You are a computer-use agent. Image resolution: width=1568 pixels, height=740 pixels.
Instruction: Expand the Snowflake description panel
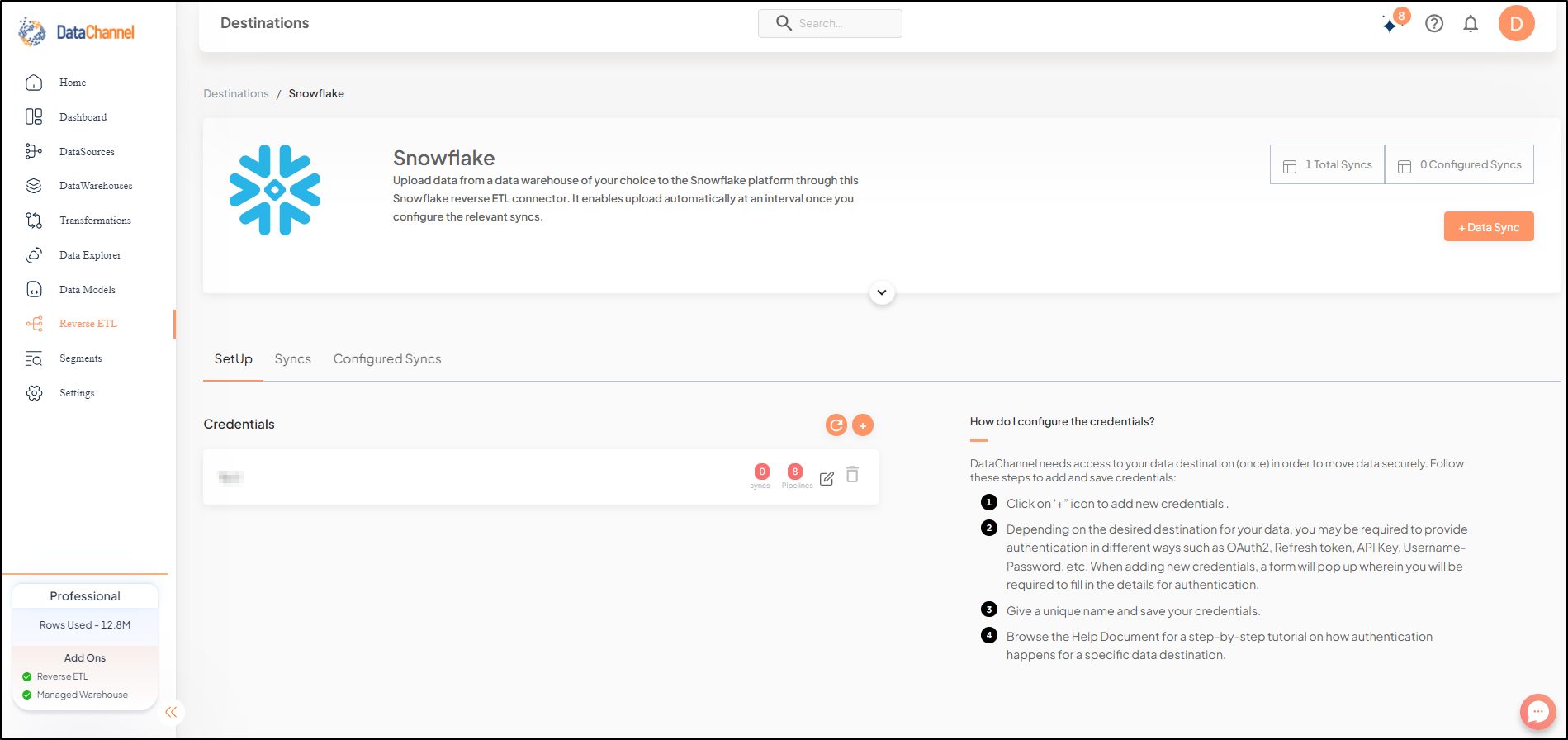882,292
